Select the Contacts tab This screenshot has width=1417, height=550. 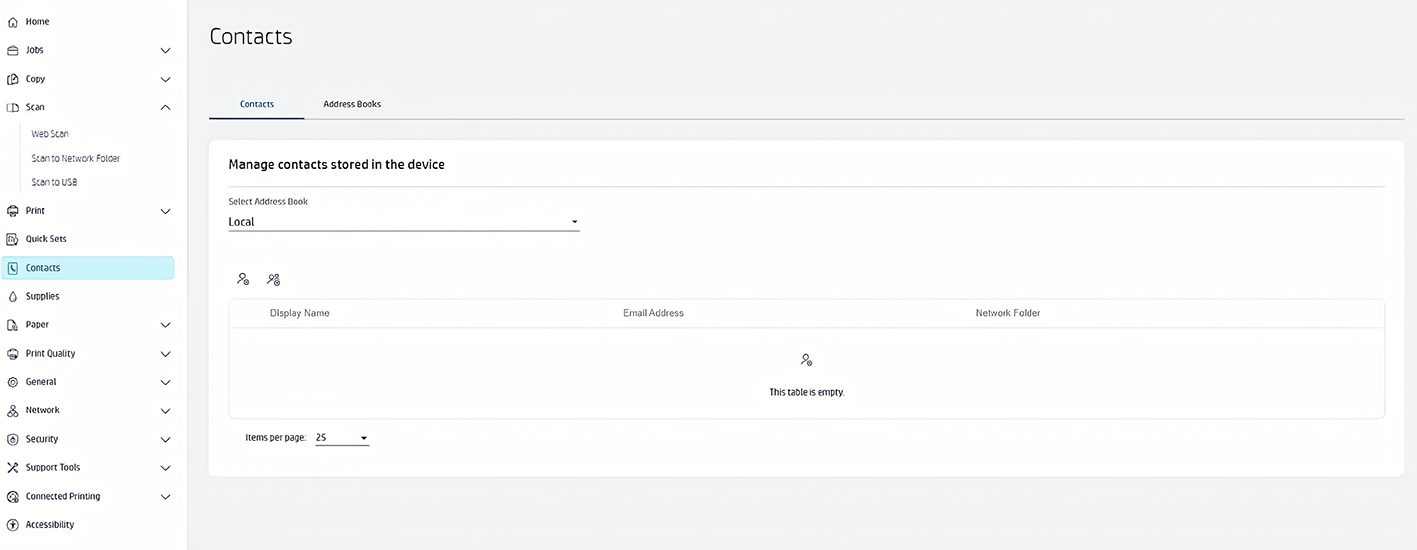pyautogui.click(x=257, y=104)
